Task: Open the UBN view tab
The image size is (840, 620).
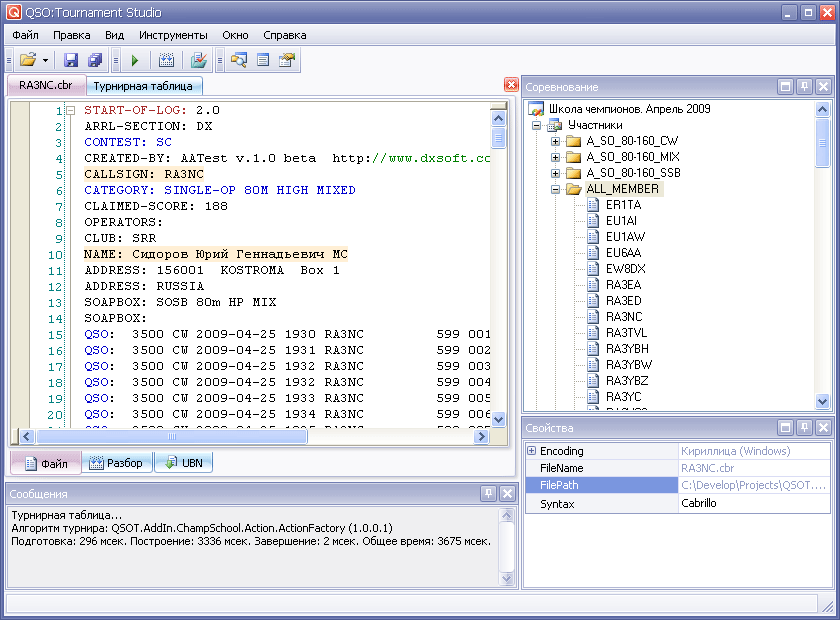Action: 183,463
